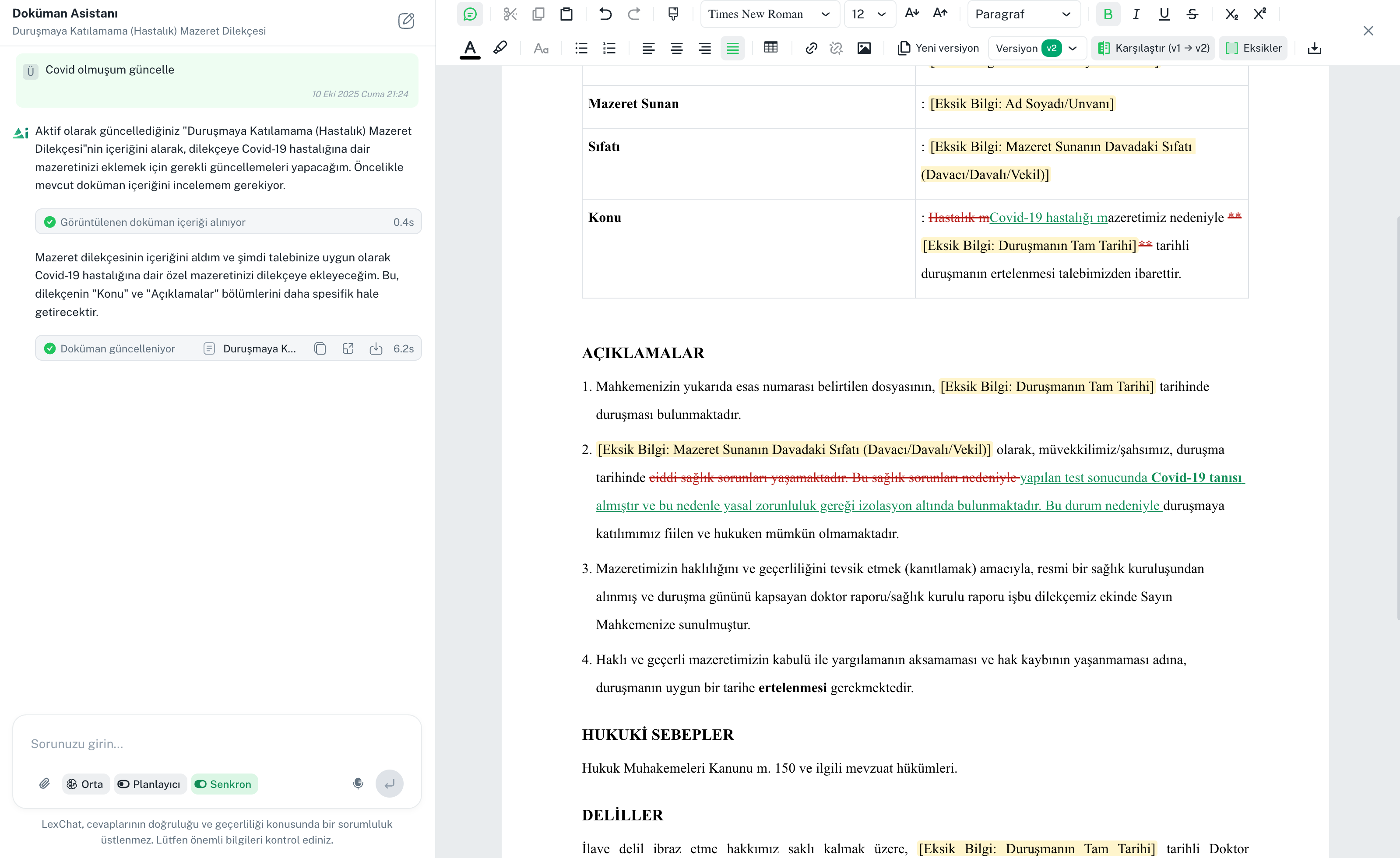Select the Orta model option
1400x858 pixels.
[84, 784]
